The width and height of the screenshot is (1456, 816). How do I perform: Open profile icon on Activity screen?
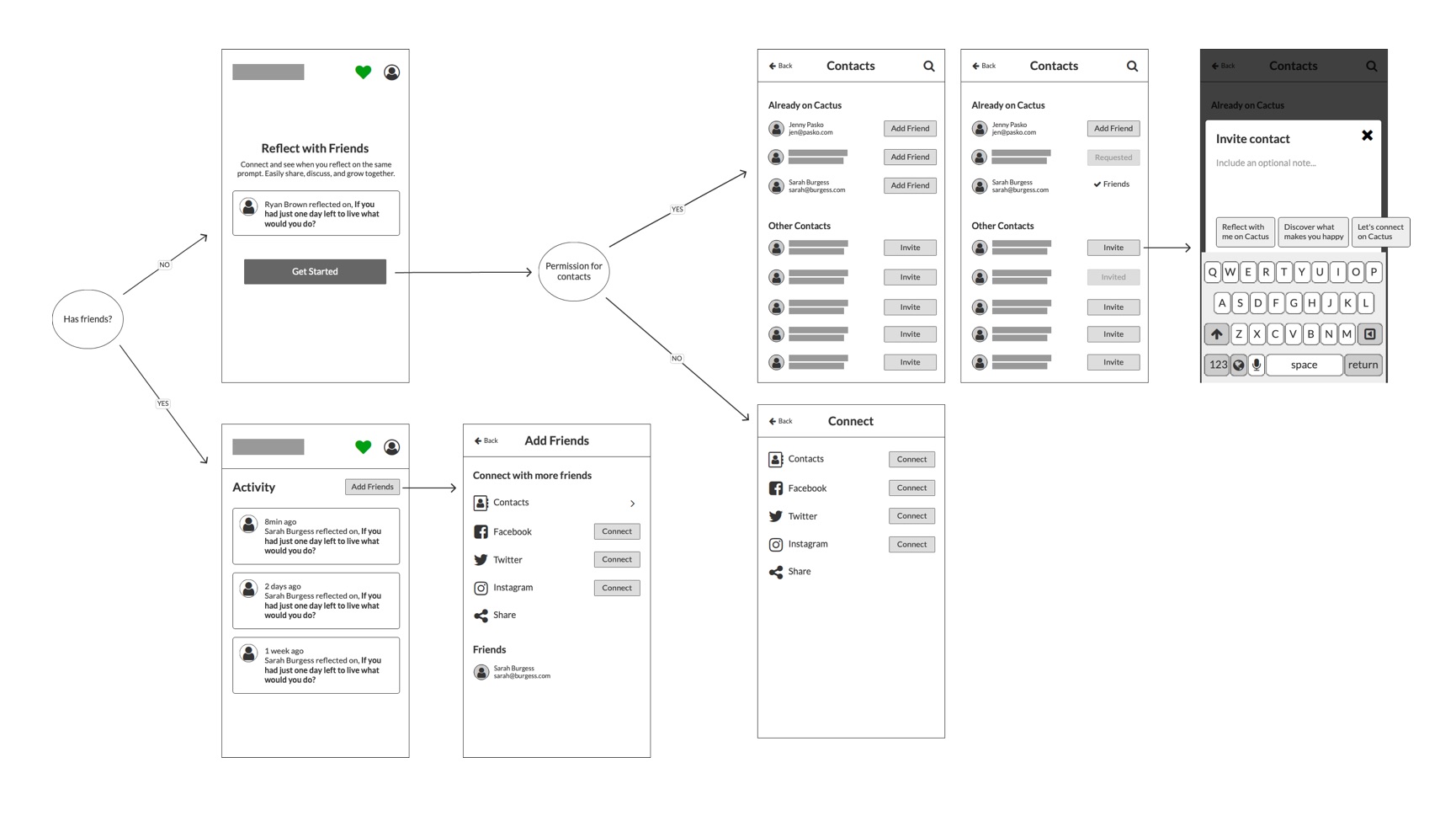[x=391, y=447]
